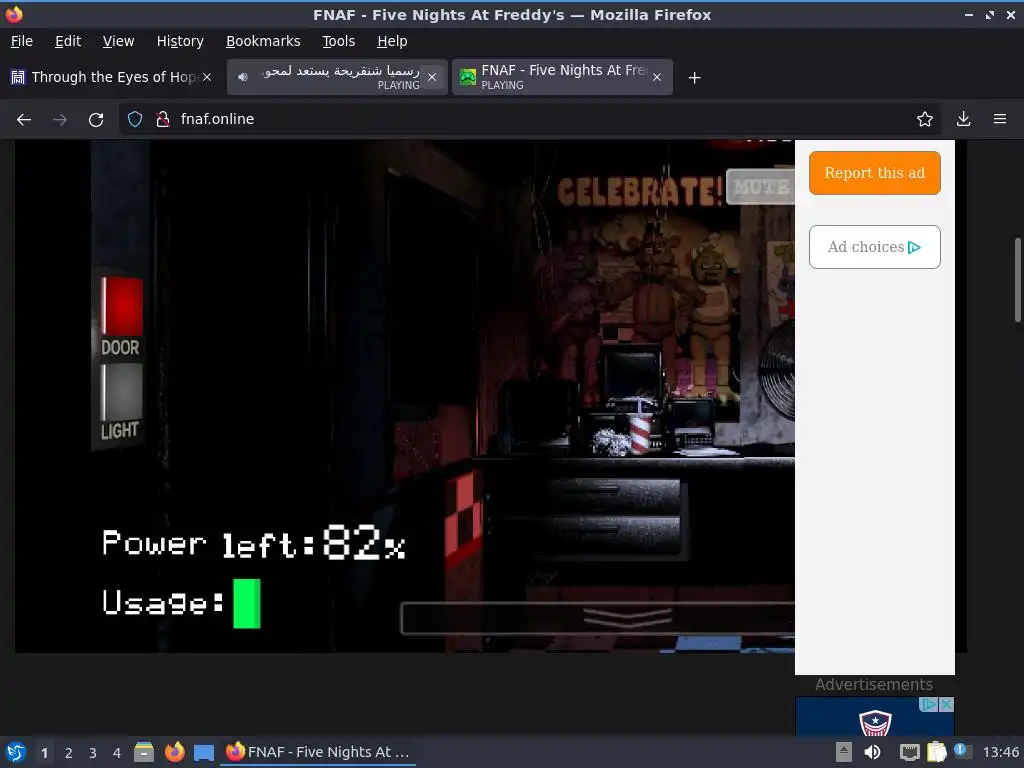The width and height of the screenshot is (1024, 768).
Task: Minimize the Firefox window
Action: point(969,14)
